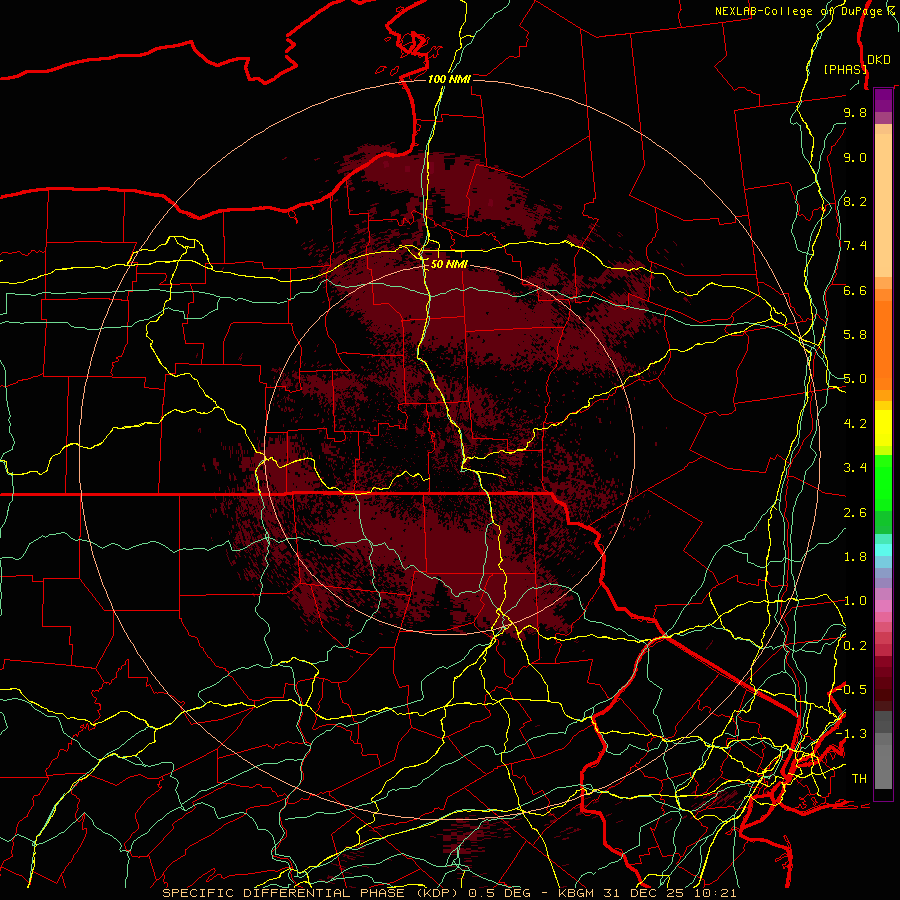This screenshot has height=900, width=900.
Task: Click the 1.8 value on the legend
Action: tap(855, 557)
